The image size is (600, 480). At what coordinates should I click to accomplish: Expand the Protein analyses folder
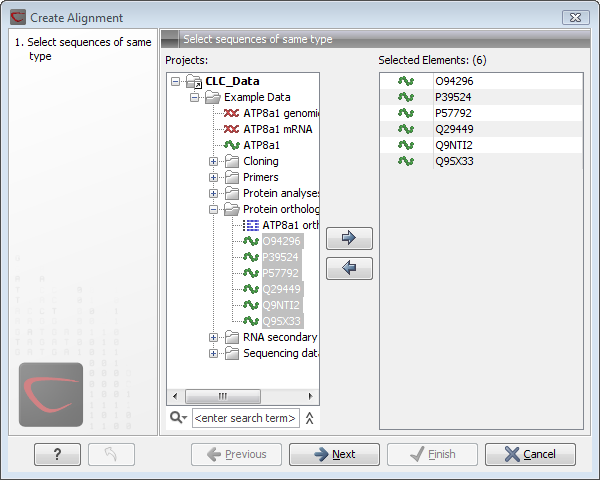214,194
